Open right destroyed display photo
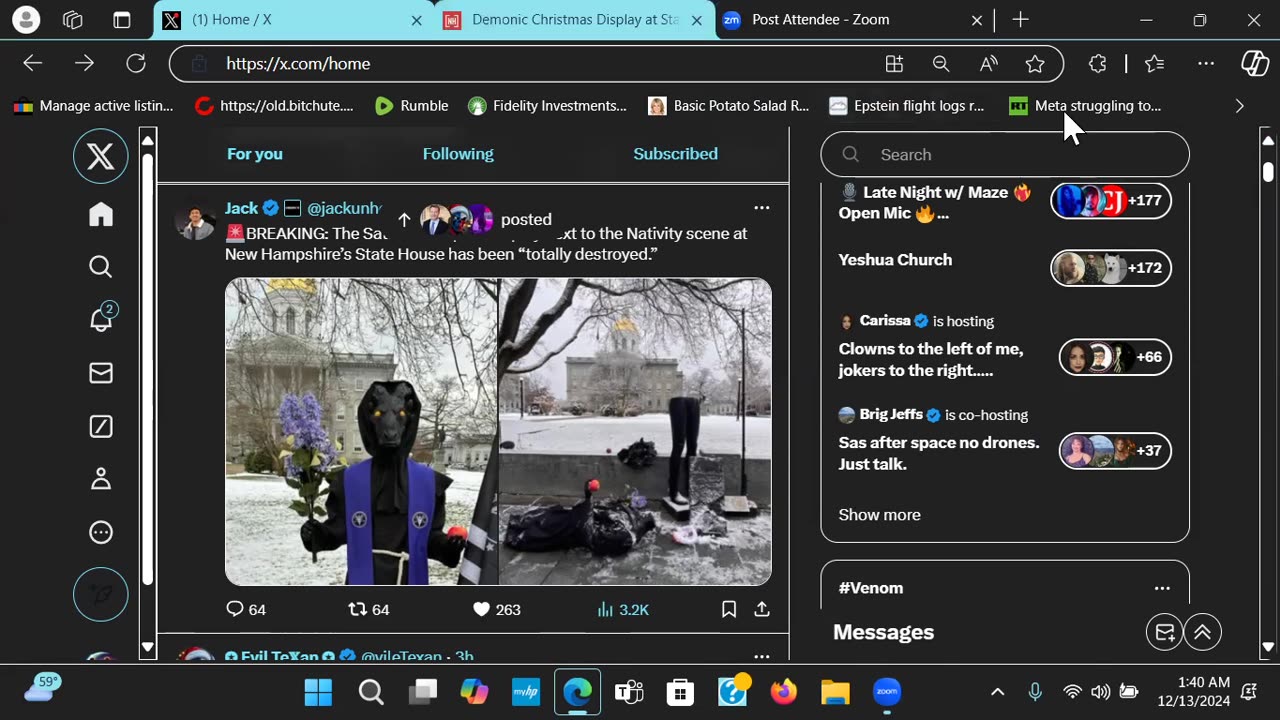1280x720 pixels. tap(636, 432)
